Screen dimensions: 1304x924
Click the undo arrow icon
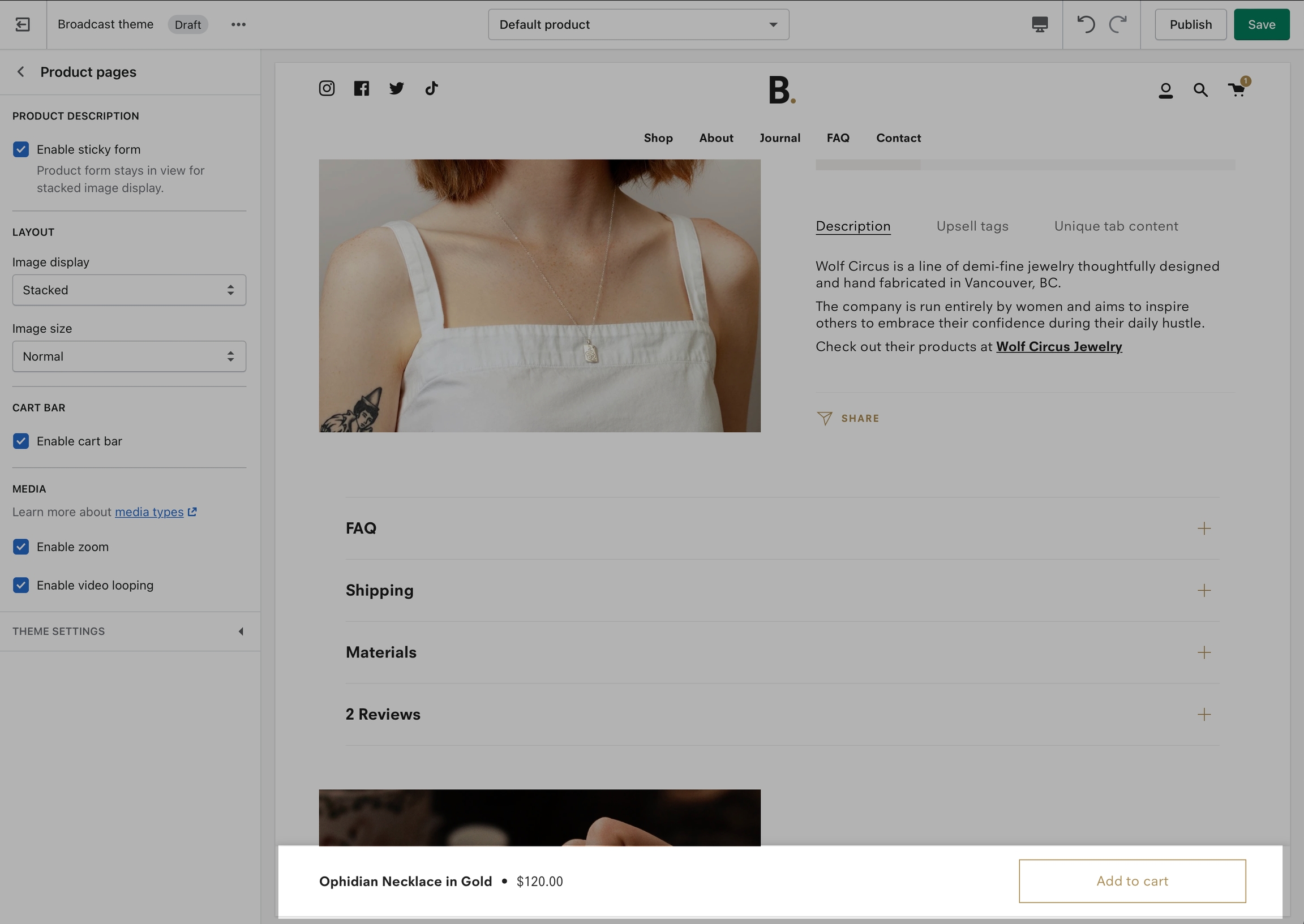pos(1086,24)
